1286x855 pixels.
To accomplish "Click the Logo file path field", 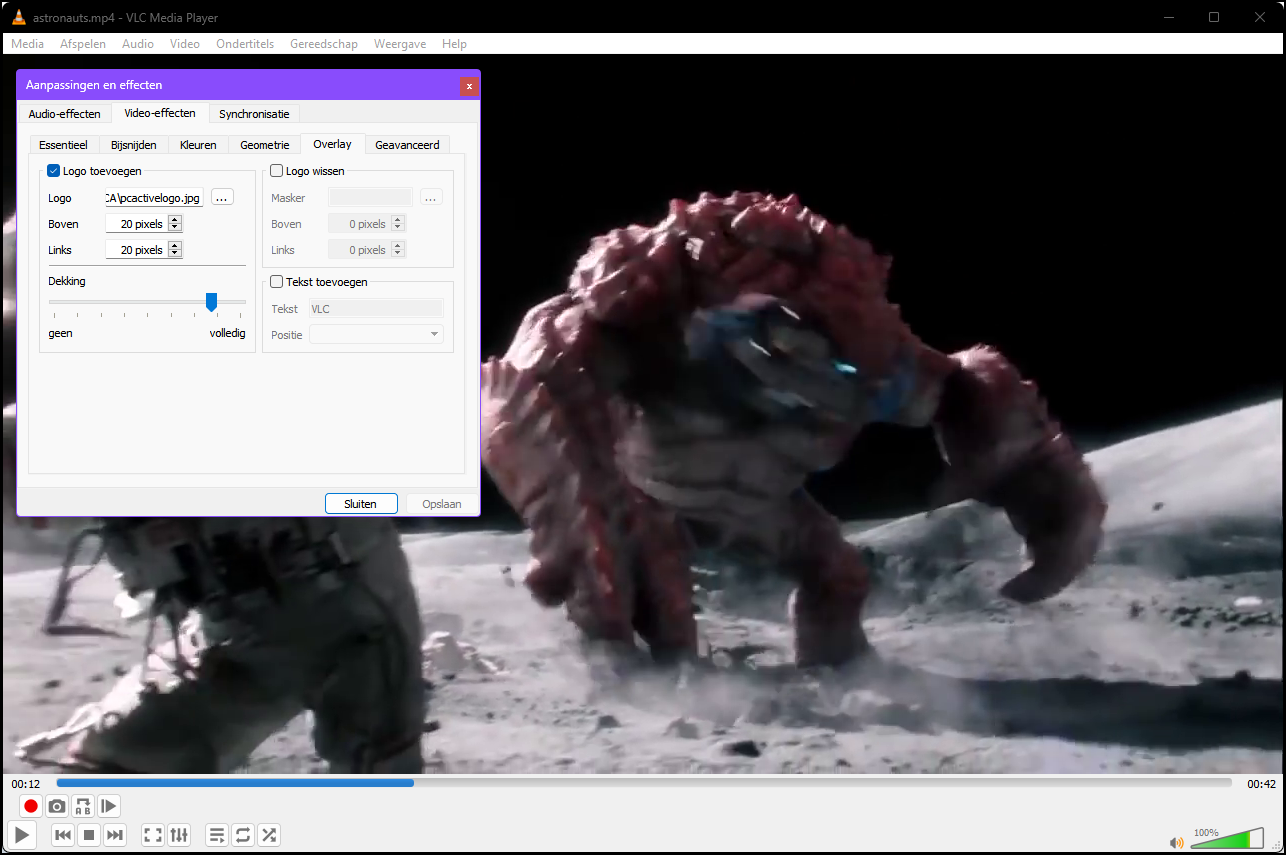I will (154, 198).
